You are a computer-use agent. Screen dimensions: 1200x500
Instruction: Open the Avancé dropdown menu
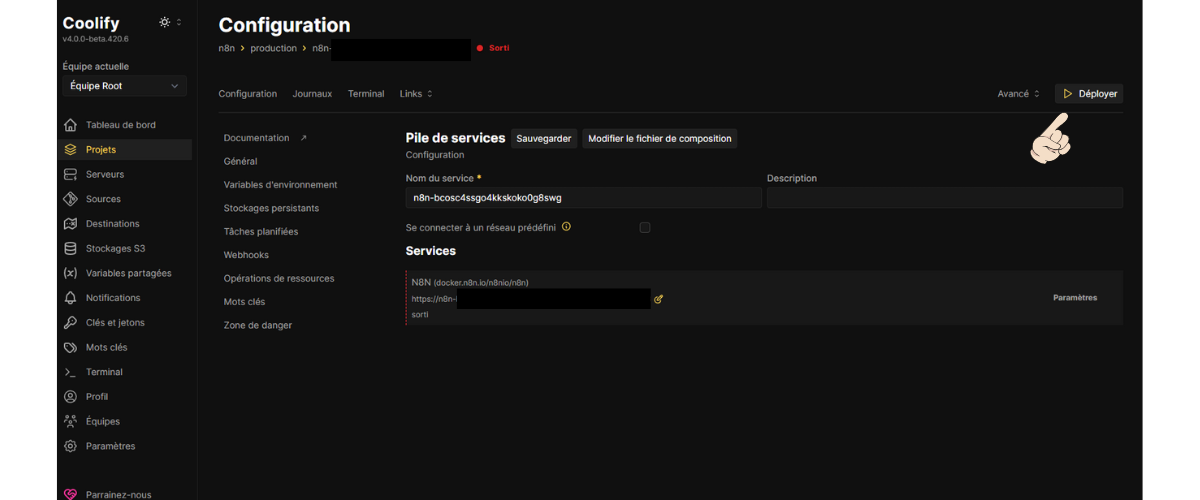(1019, 94)
